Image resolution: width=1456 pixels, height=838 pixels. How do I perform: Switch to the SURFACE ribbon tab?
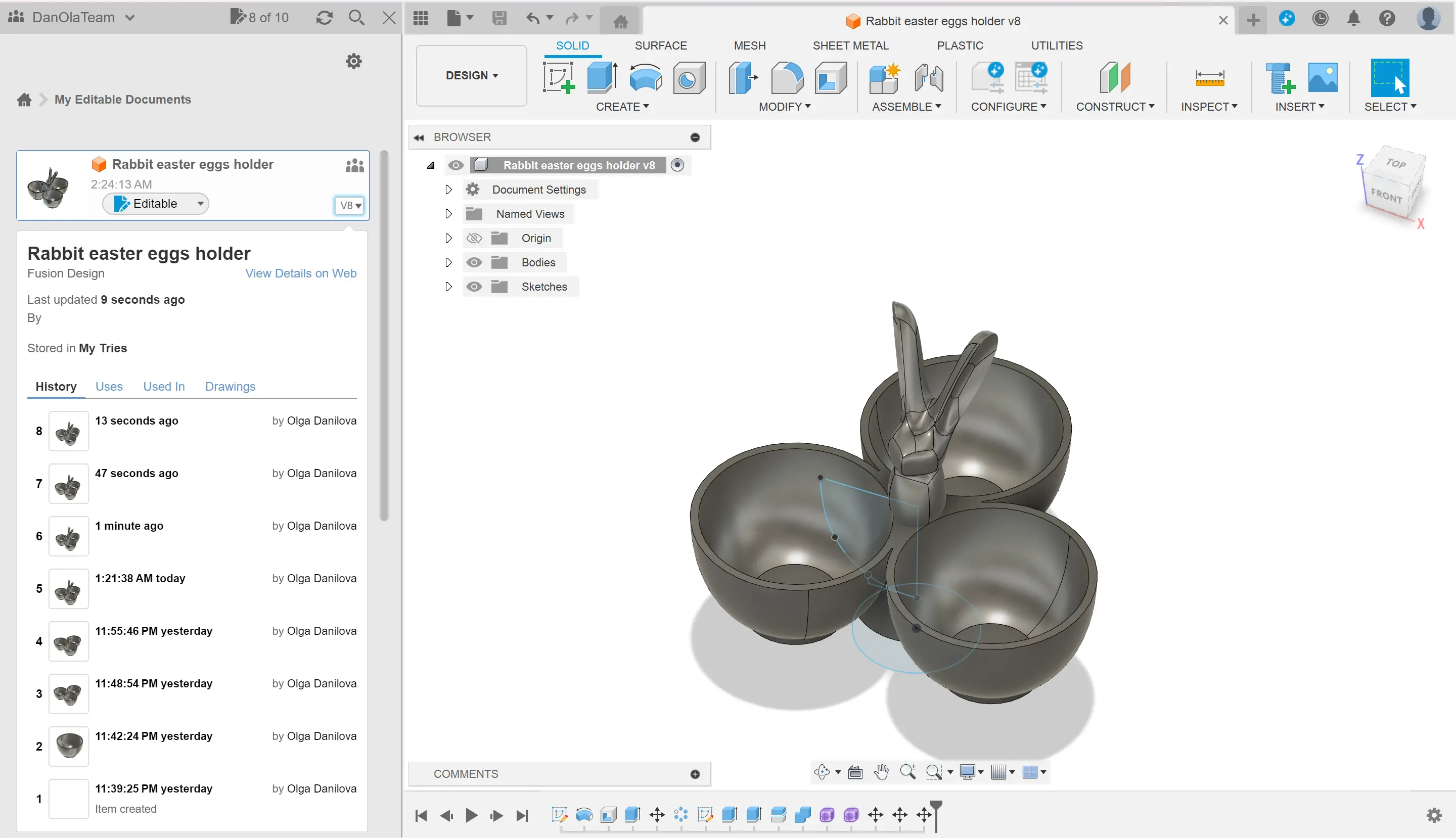pos(660,45)
